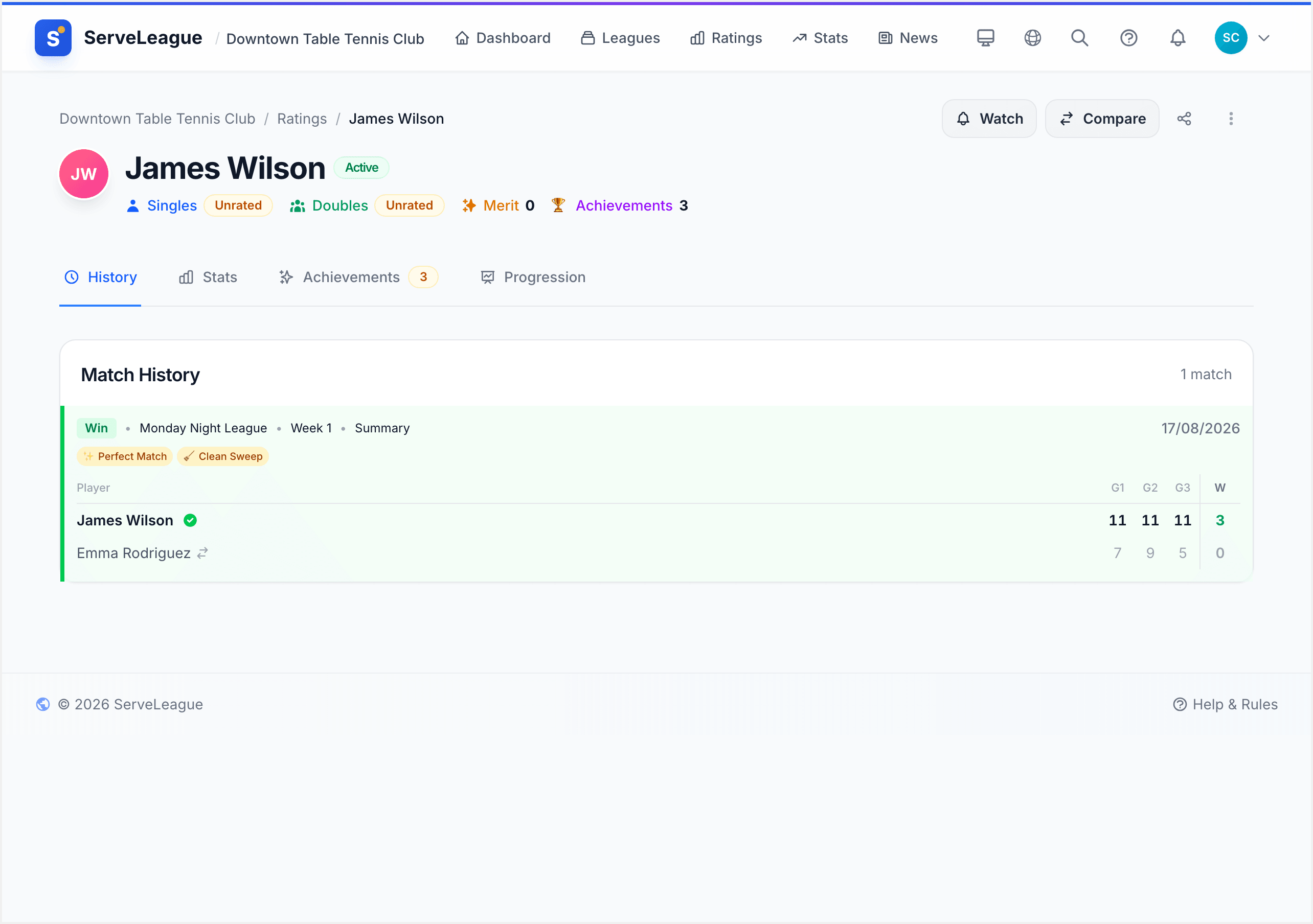Click the Singles rating label
The image size is (1313, 924).
point(172,205)
